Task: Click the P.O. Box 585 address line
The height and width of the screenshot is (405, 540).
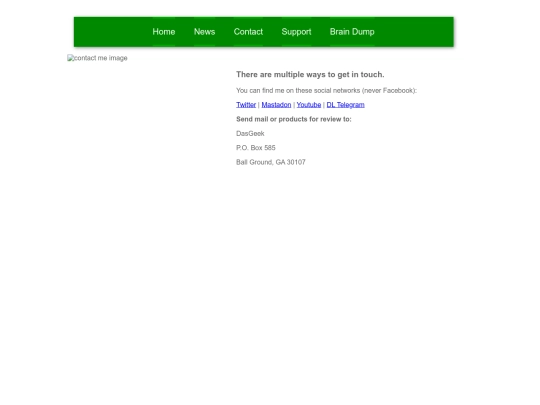Action: tap(256, 148)
